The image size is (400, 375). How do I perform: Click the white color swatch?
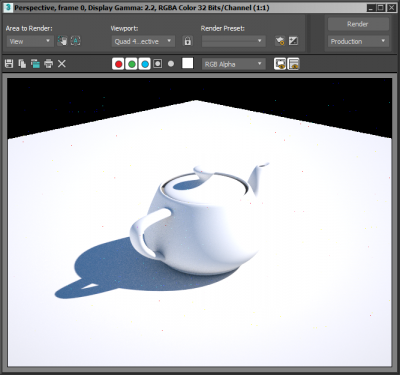pyautogui.click(x=188, y=63)
